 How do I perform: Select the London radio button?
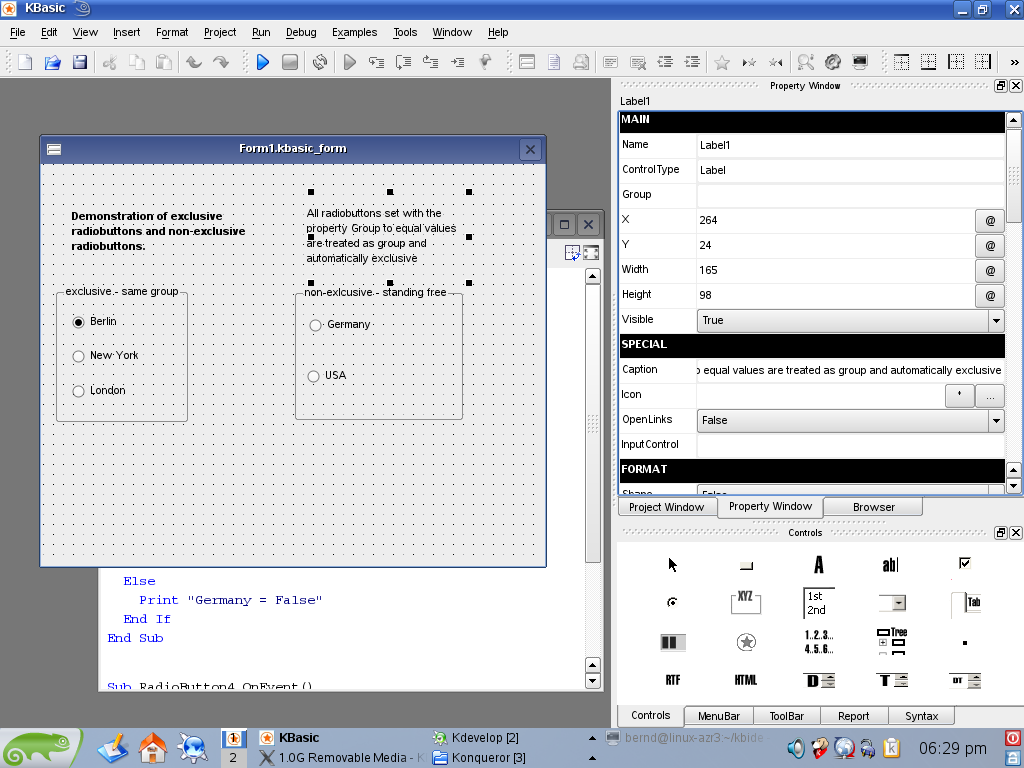coord(78,391)
